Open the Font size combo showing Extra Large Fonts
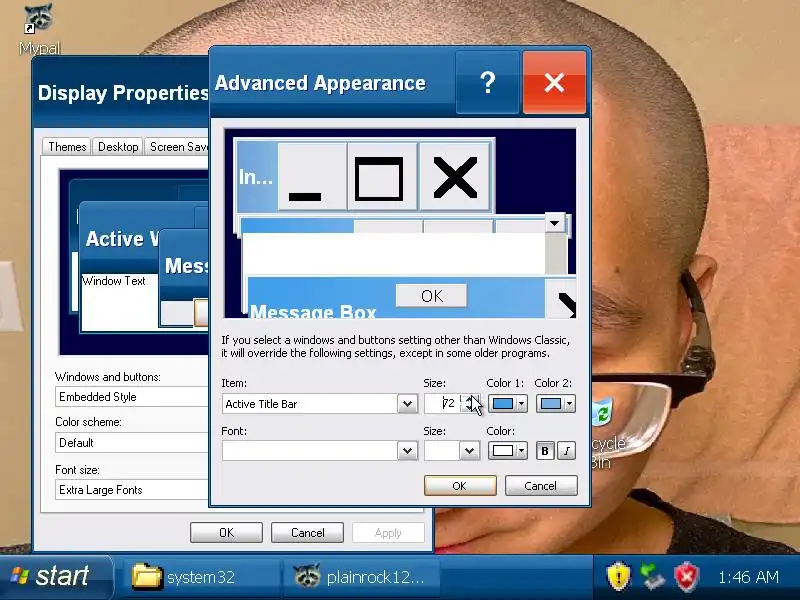Image resolution: width=800 pixels, height=600 pixels. (132, 490)
